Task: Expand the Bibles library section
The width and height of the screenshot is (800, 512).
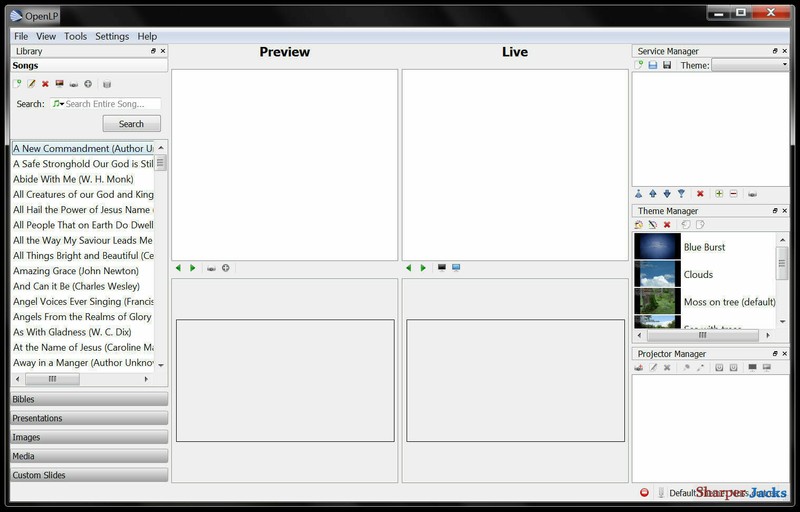Action: point(89,399)
